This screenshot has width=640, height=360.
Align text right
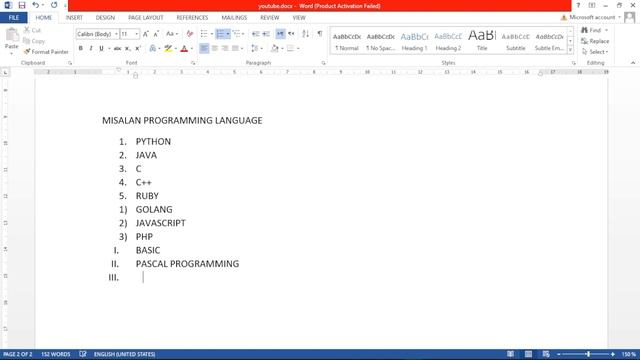[x=224, y=49]
